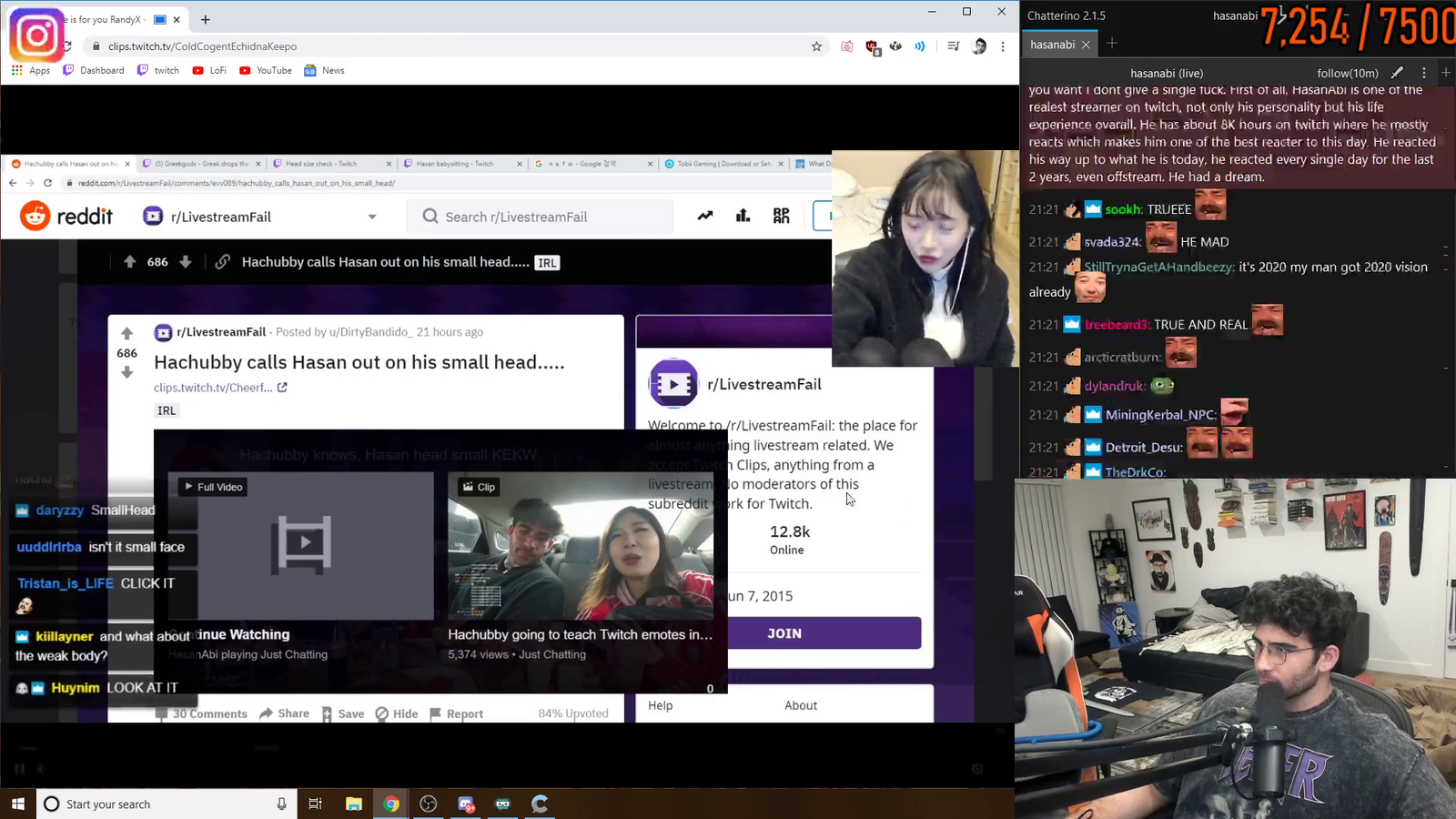Click Share under the reddit post
Screen dimensions: 1456x819
point(284,714)
